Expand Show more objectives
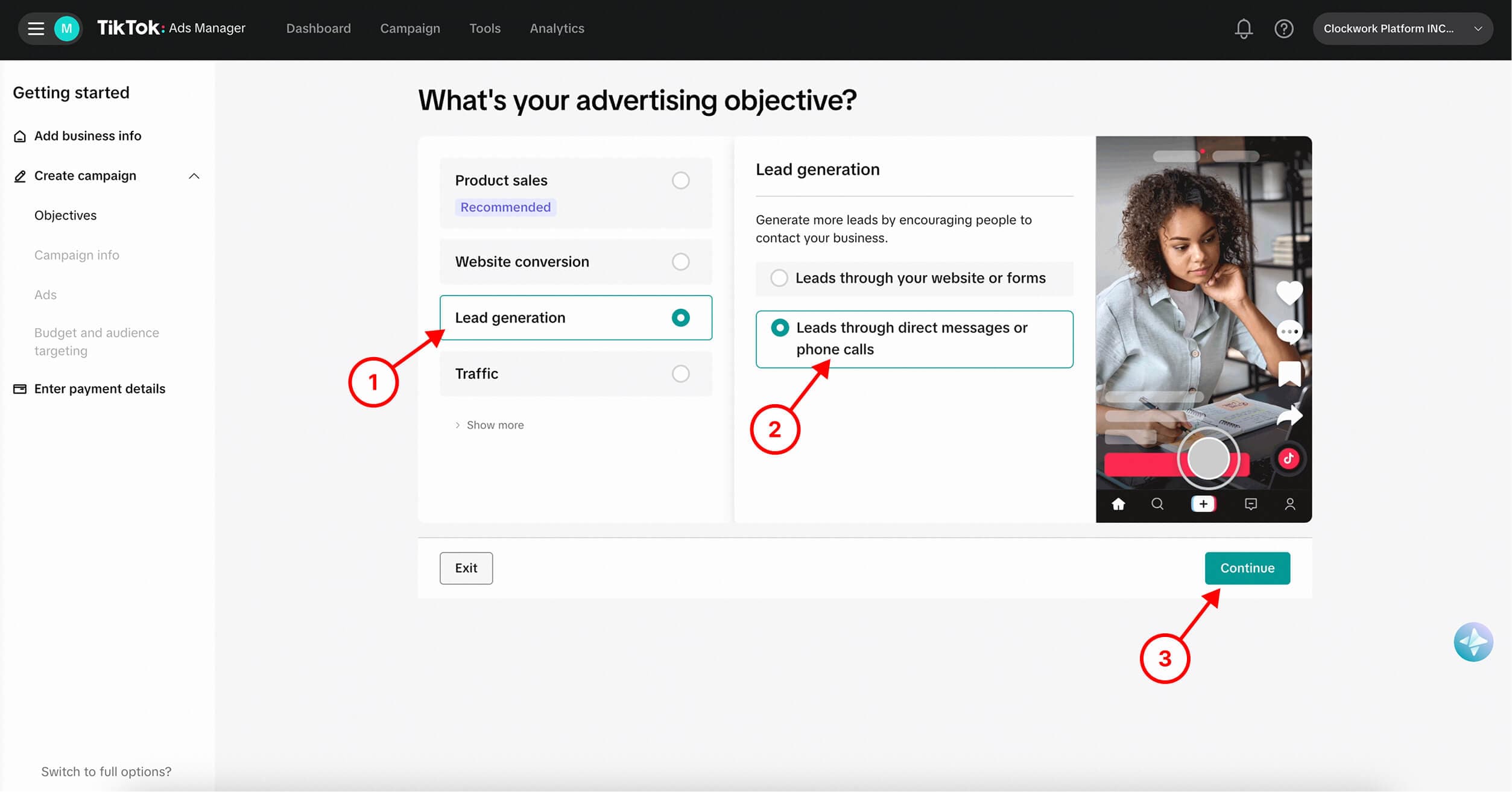Image resolution: width=1512 pixels, height=792 pixels. [x=489, y=425]
